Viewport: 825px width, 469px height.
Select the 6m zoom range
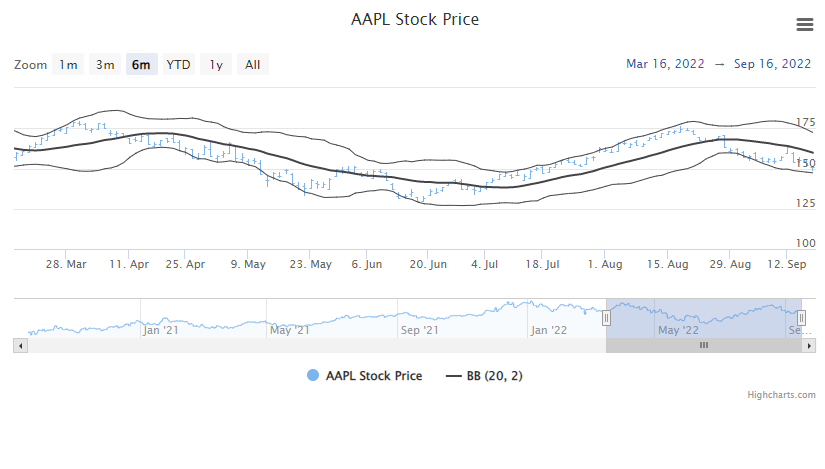click(x=142, y=65)
